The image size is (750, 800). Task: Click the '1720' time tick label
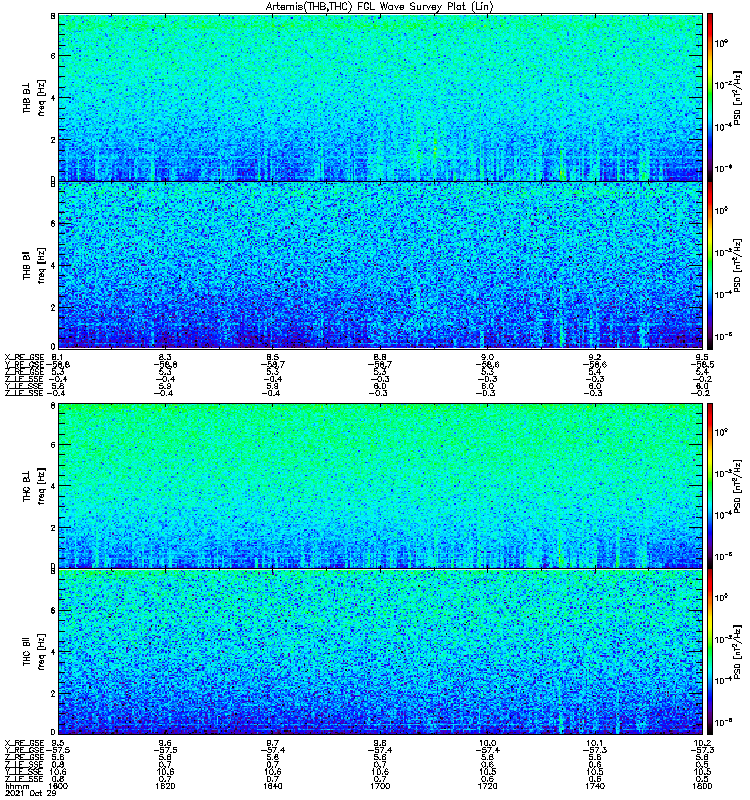click(x=487, y=786)
